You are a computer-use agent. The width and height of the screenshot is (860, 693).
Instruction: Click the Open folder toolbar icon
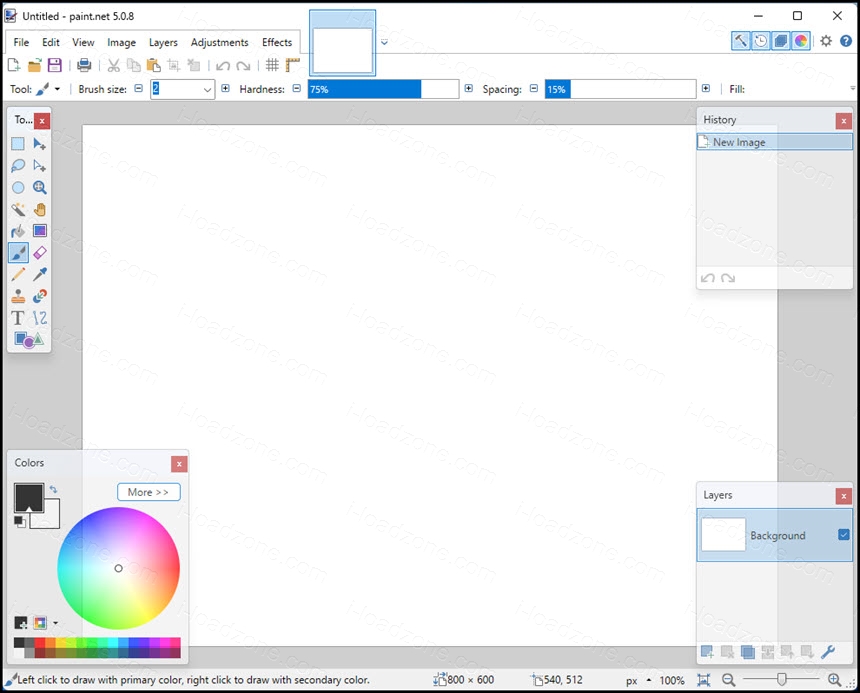(x=35, y=65)
